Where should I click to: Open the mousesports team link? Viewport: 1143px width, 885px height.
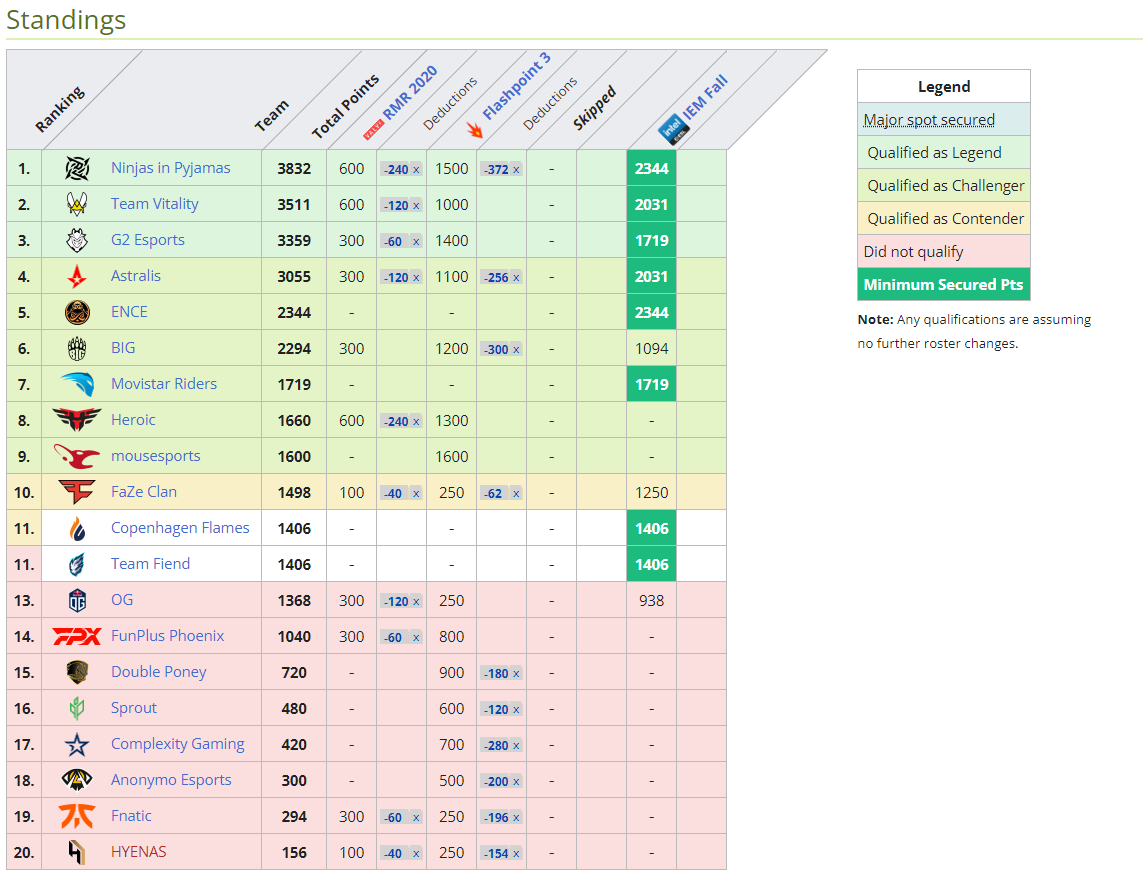(x=155, y=456)
